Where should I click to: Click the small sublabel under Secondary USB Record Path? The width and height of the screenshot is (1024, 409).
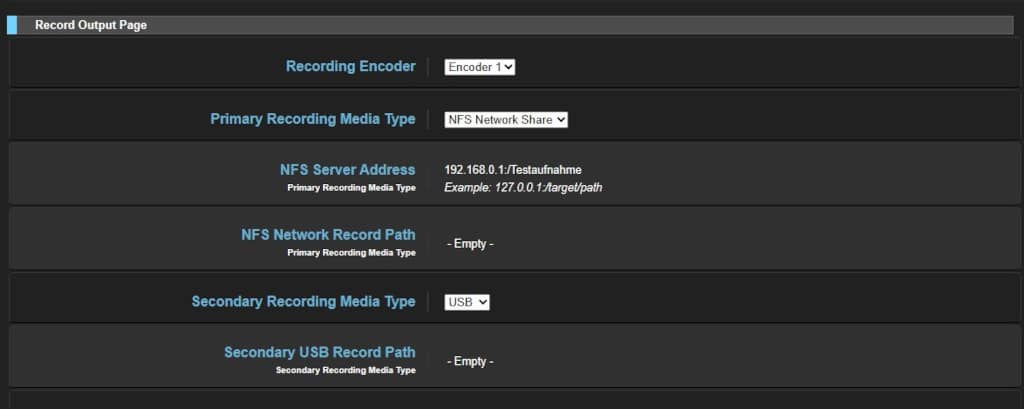click(x=345, y=370)
